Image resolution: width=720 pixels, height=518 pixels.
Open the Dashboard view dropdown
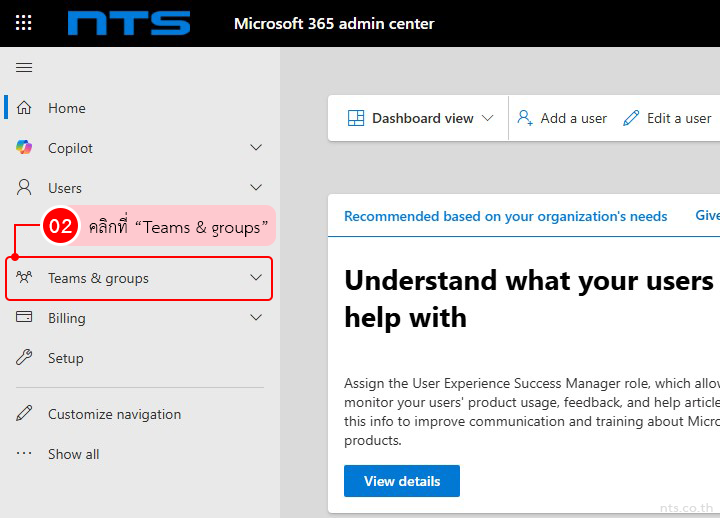tap(420, 118)
